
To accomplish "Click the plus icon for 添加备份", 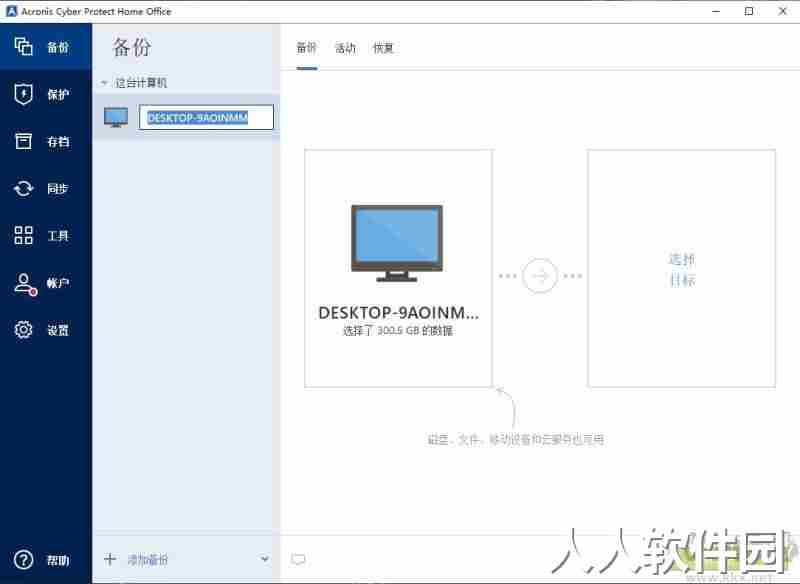I will tap(110, 559).
